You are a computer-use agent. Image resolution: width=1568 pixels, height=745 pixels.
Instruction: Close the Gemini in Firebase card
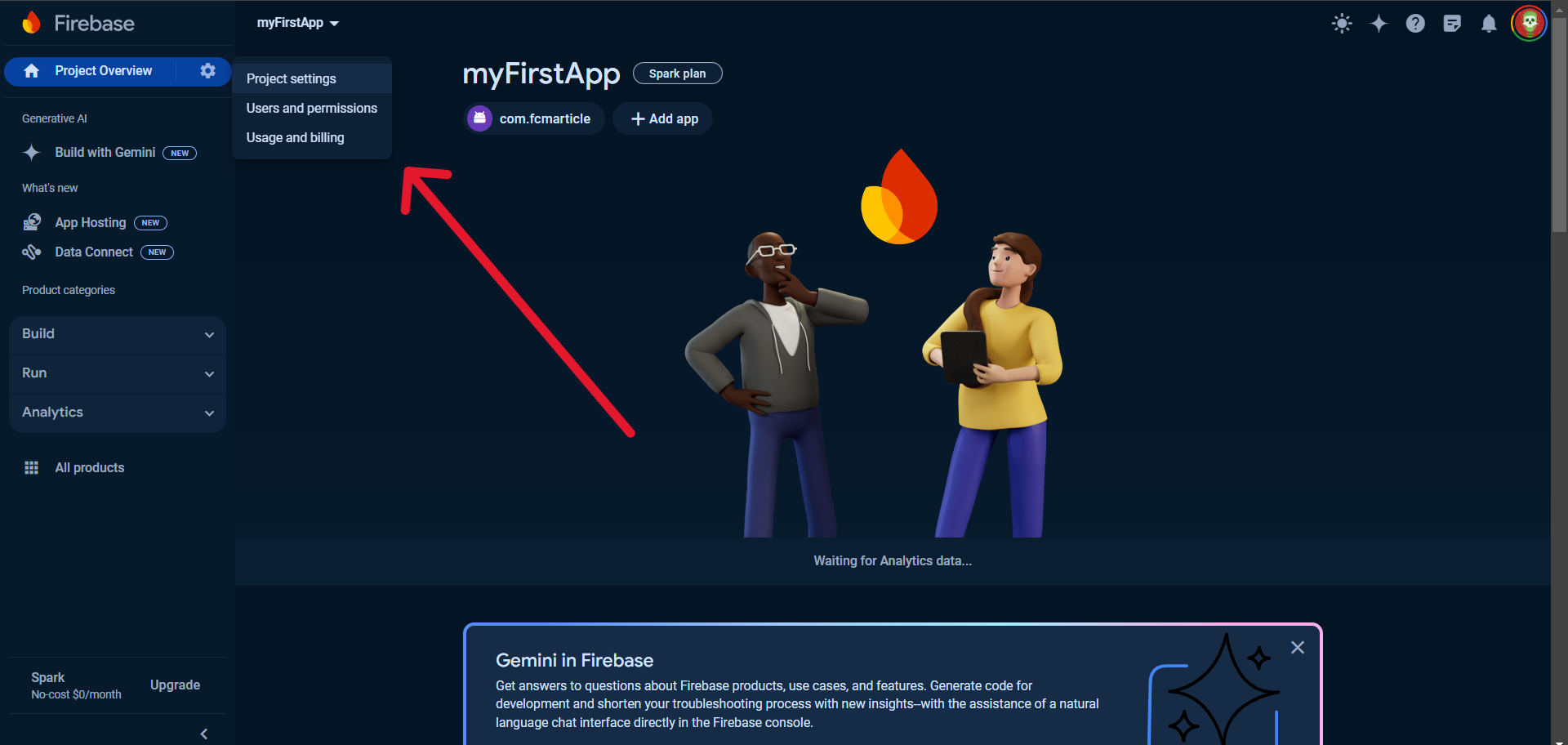(x=1298, y=648)
